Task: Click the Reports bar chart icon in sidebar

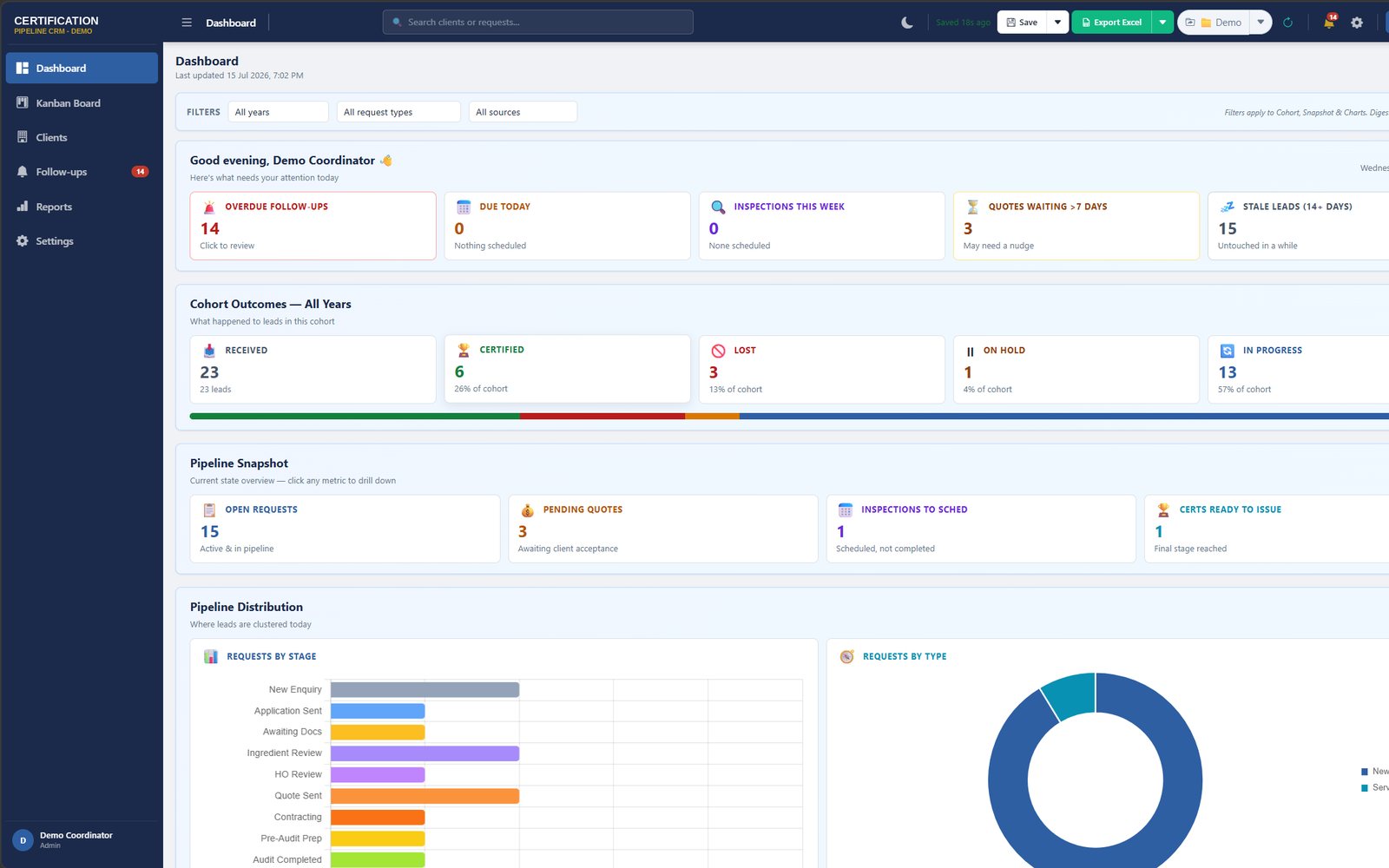Action: point(23,207)
